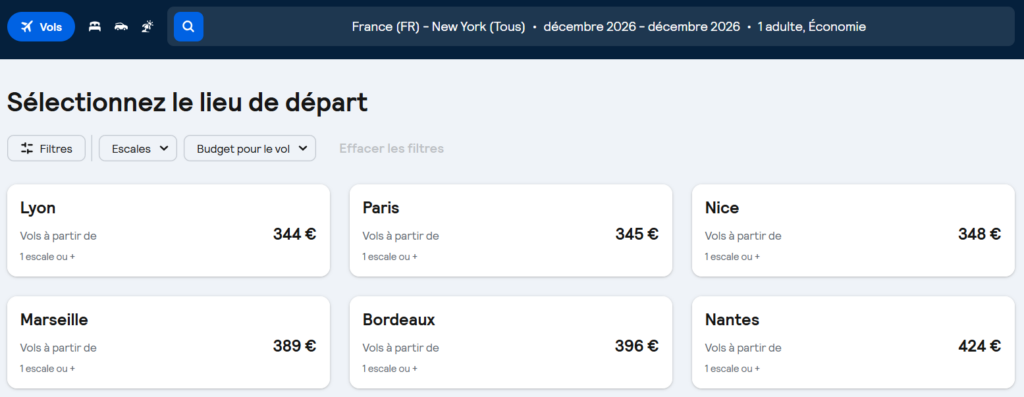Image resolution: width=1024 pixels, height=397 pixels.
Task: Click the hotels bed icon
Action: point(95,27)
